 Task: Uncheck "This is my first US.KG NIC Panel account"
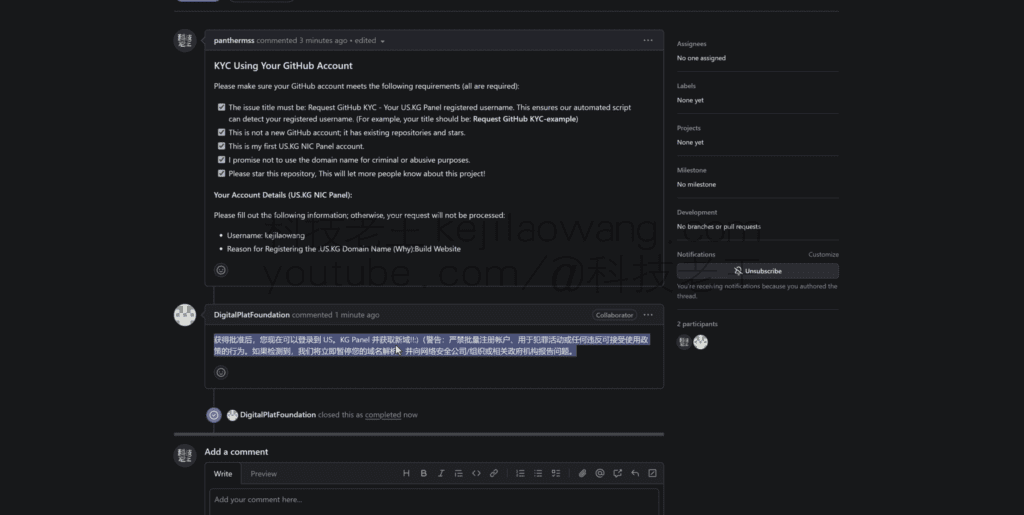point(222,146)
